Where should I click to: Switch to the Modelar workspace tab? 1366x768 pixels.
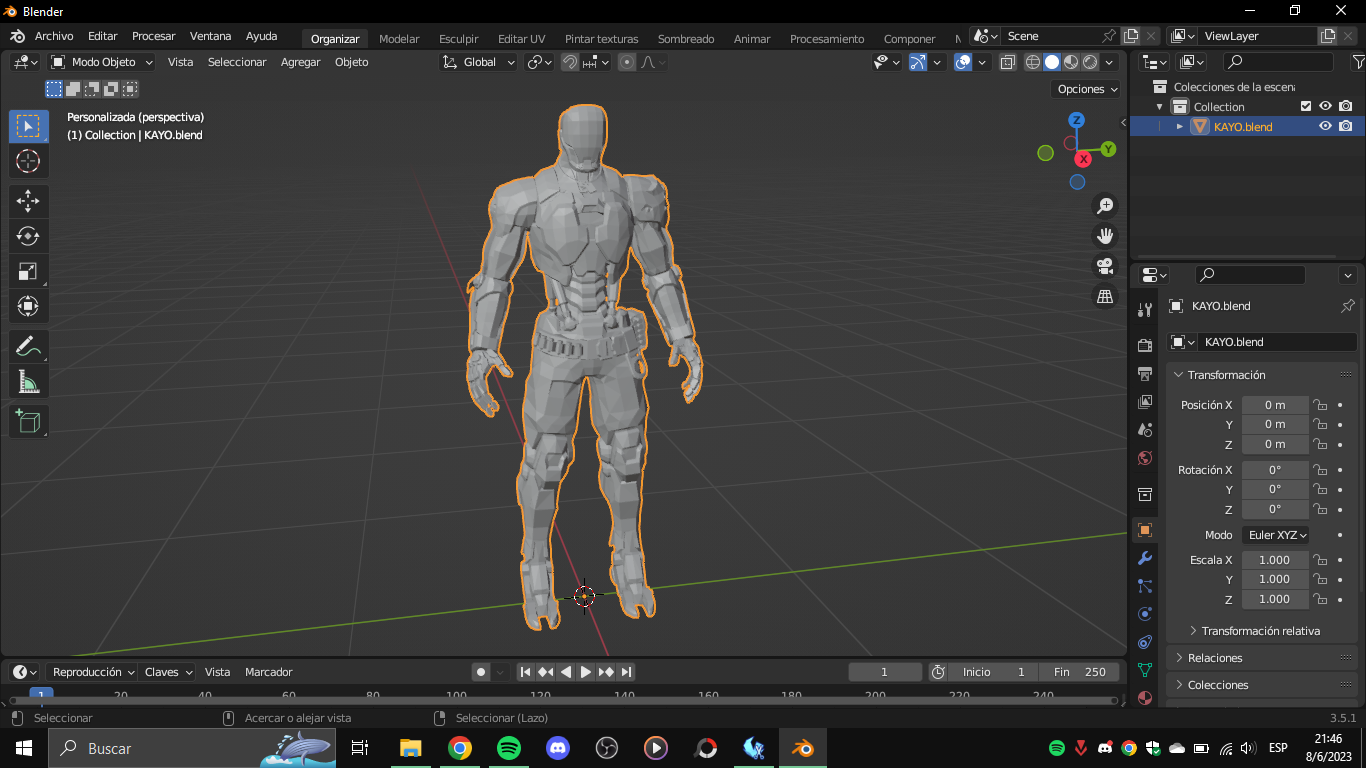399,39
